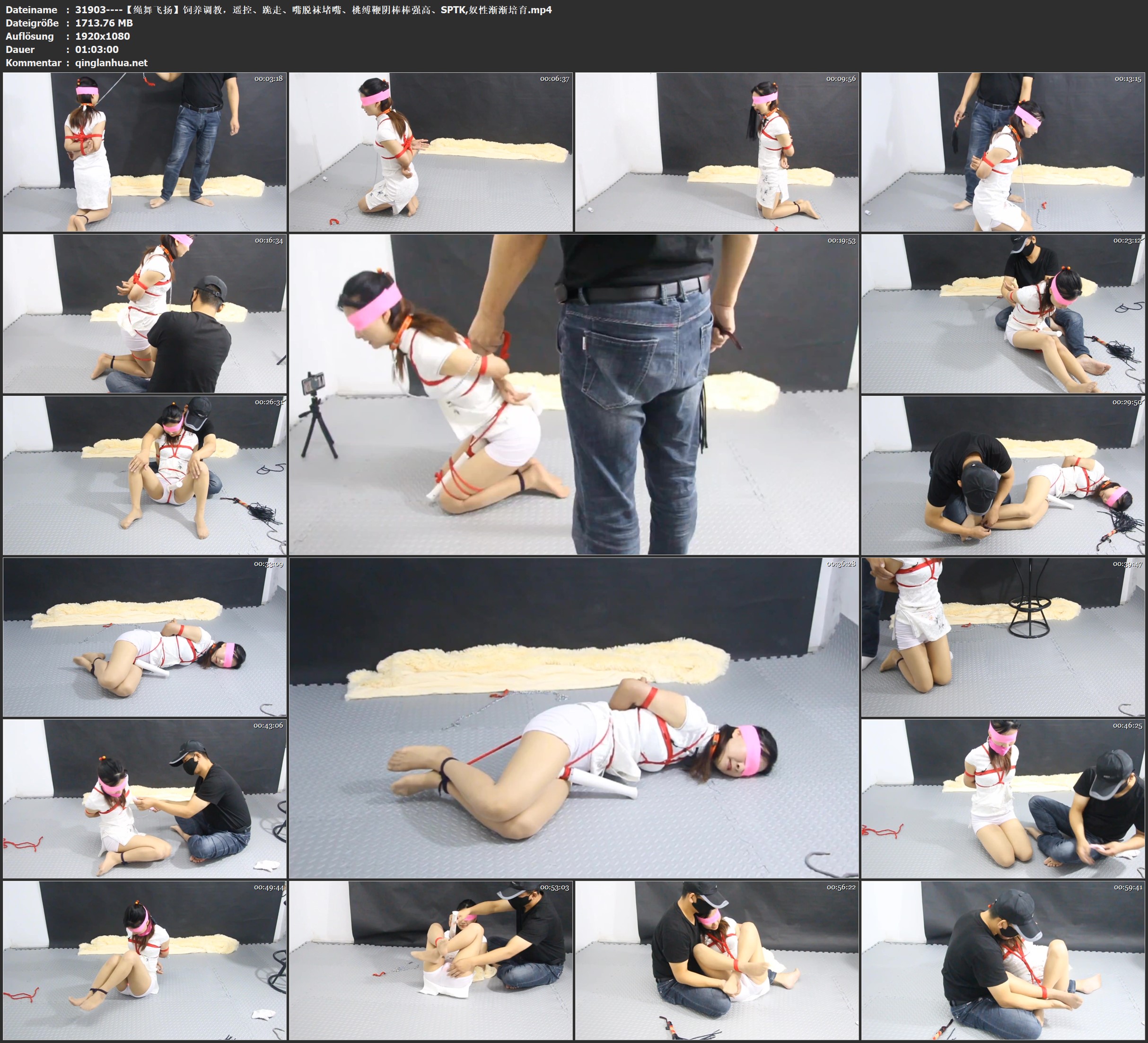The height and width of the screenshot is (1043, 1148).
Task: Select the thumbnail at 00:16:34
Action: pos(145,313)
